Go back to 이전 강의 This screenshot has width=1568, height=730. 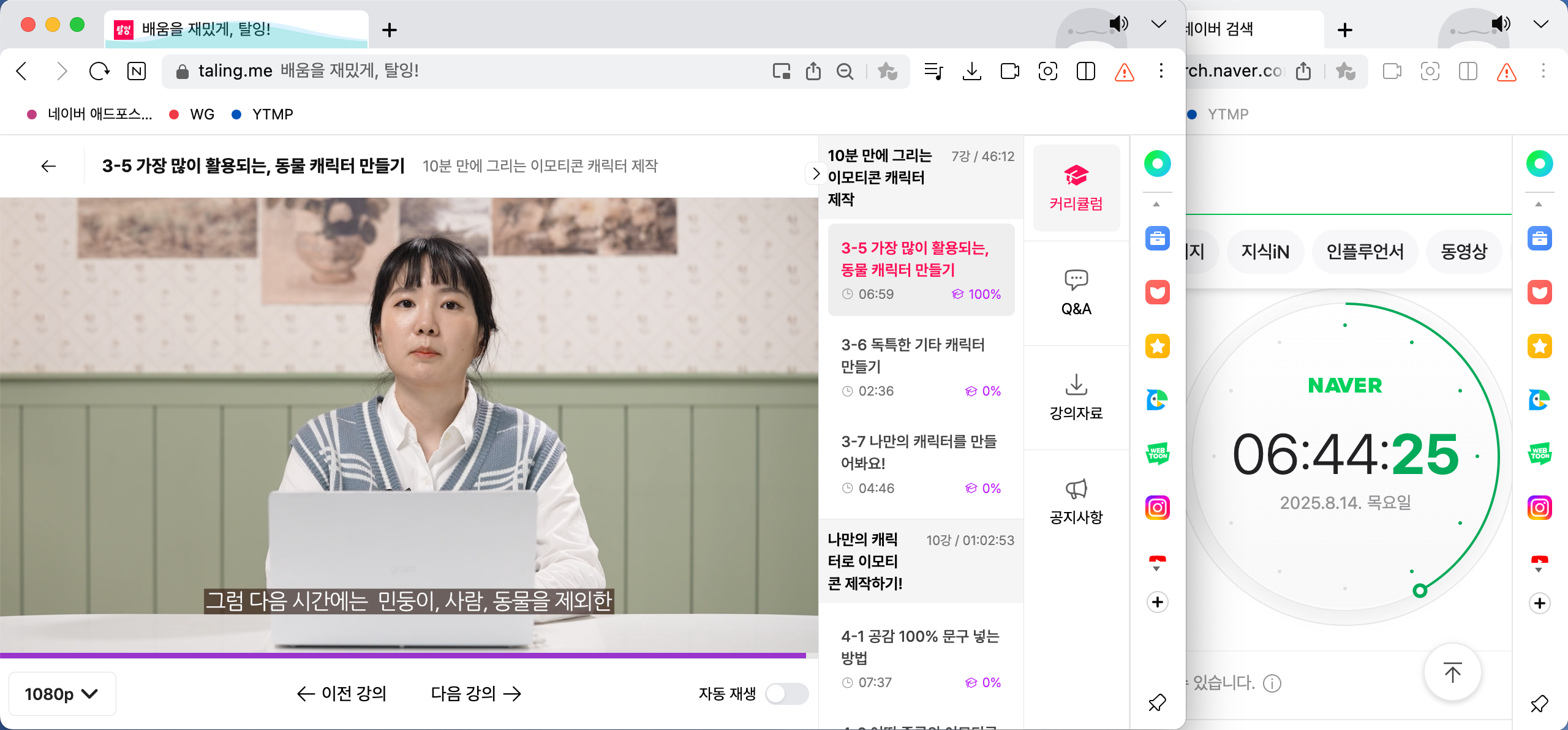342,693
